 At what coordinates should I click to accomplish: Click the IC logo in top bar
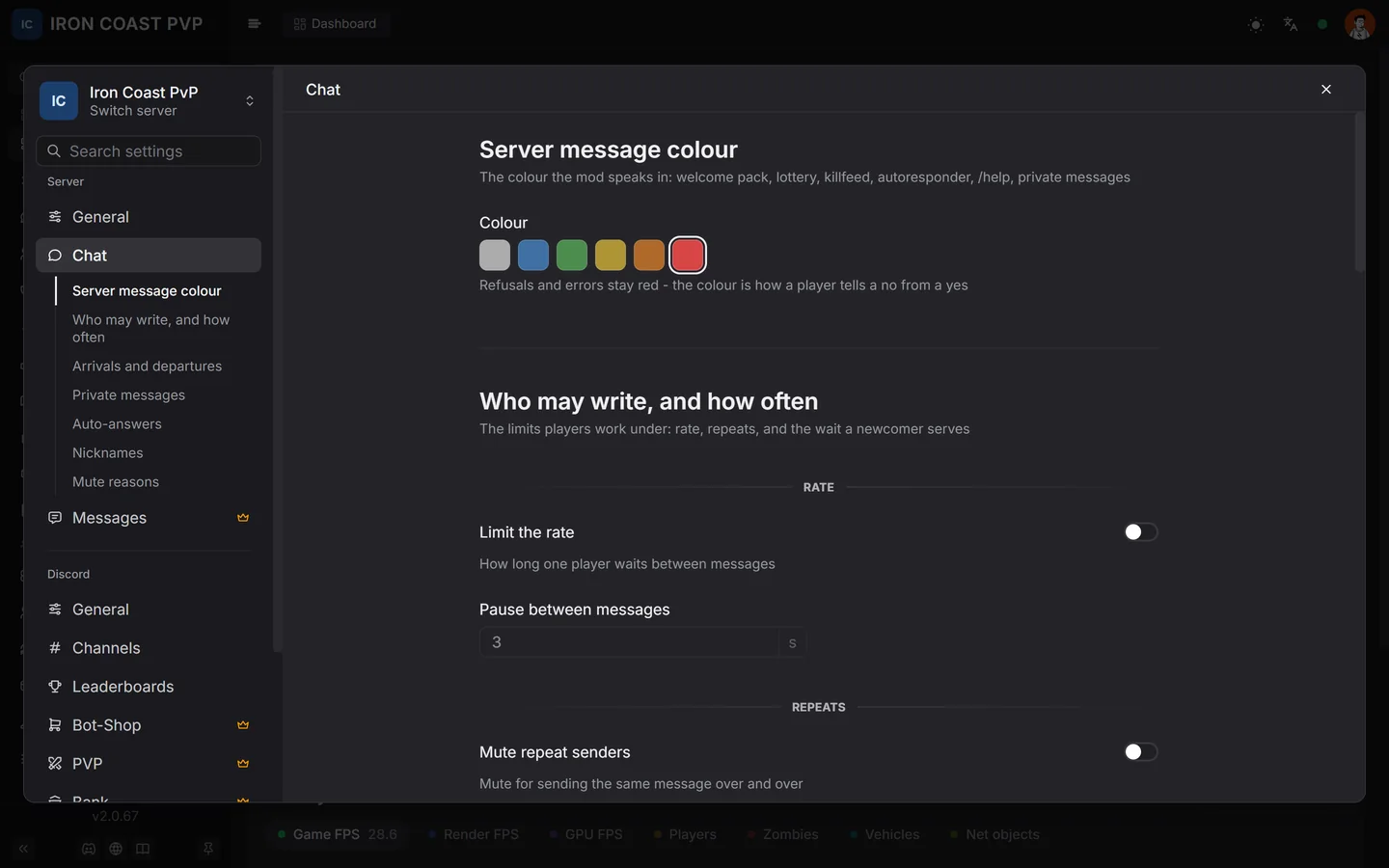pyautogui.click(x=27, y=24)
